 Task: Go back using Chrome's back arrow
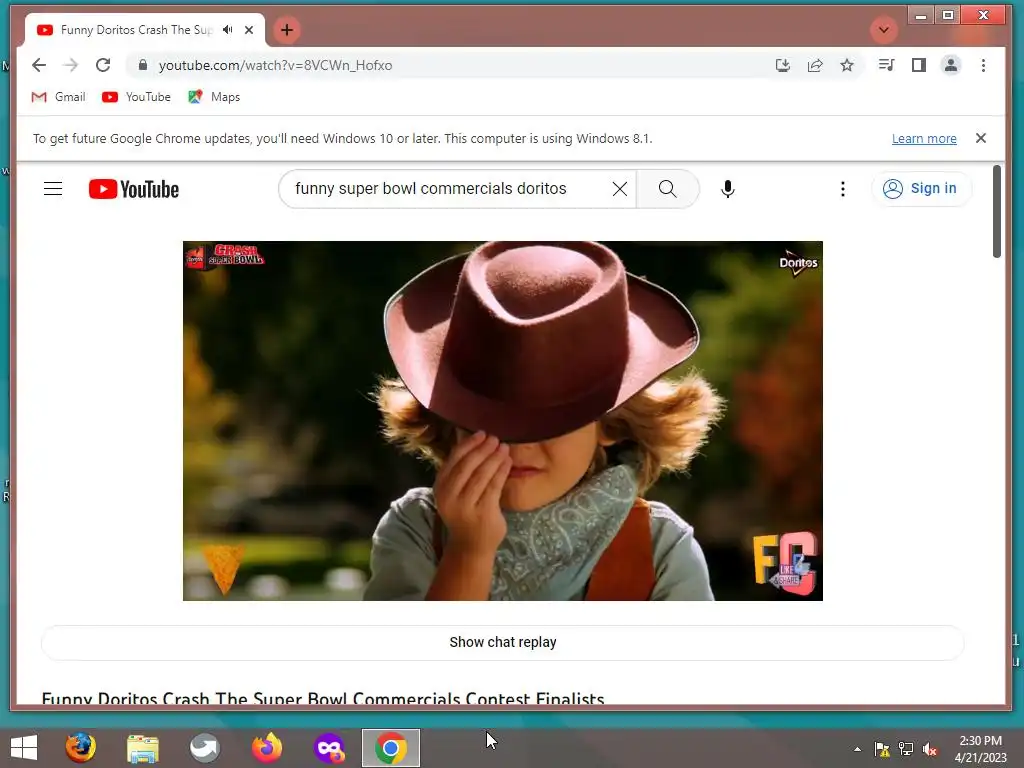[39, 65]
